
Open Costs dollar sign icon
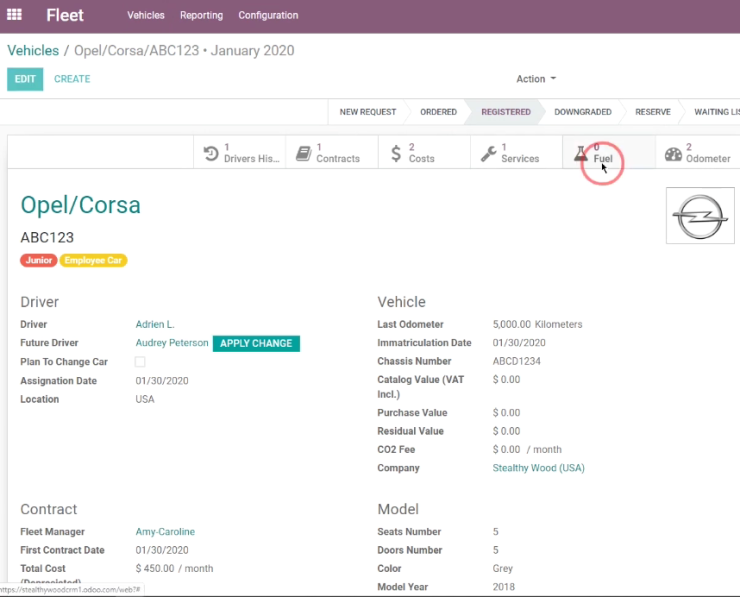(396, 153)
